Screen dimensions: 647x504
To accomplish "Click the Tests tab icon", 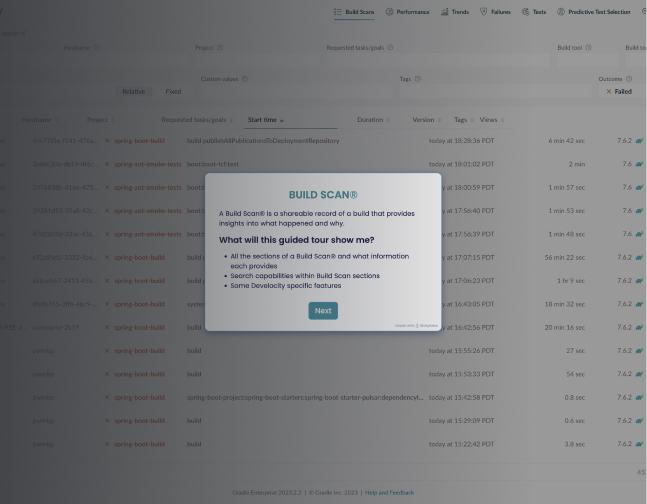I will tap(525, 12).
